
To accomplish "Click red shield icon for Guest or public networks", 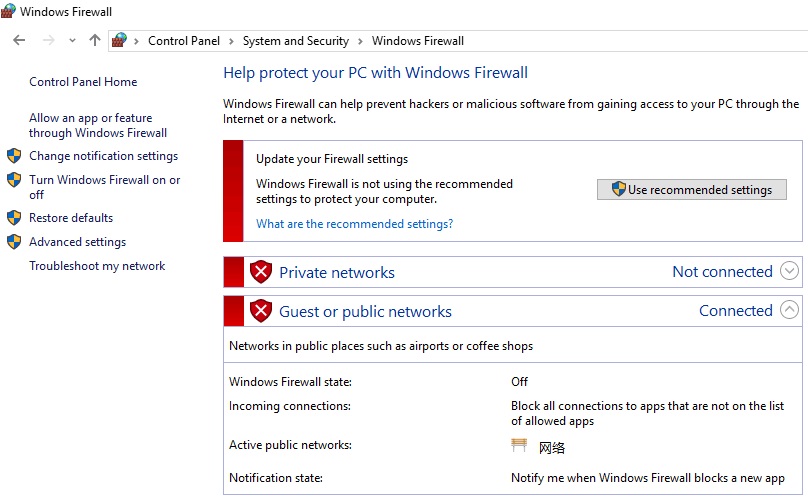I will (x=261, y=311).
